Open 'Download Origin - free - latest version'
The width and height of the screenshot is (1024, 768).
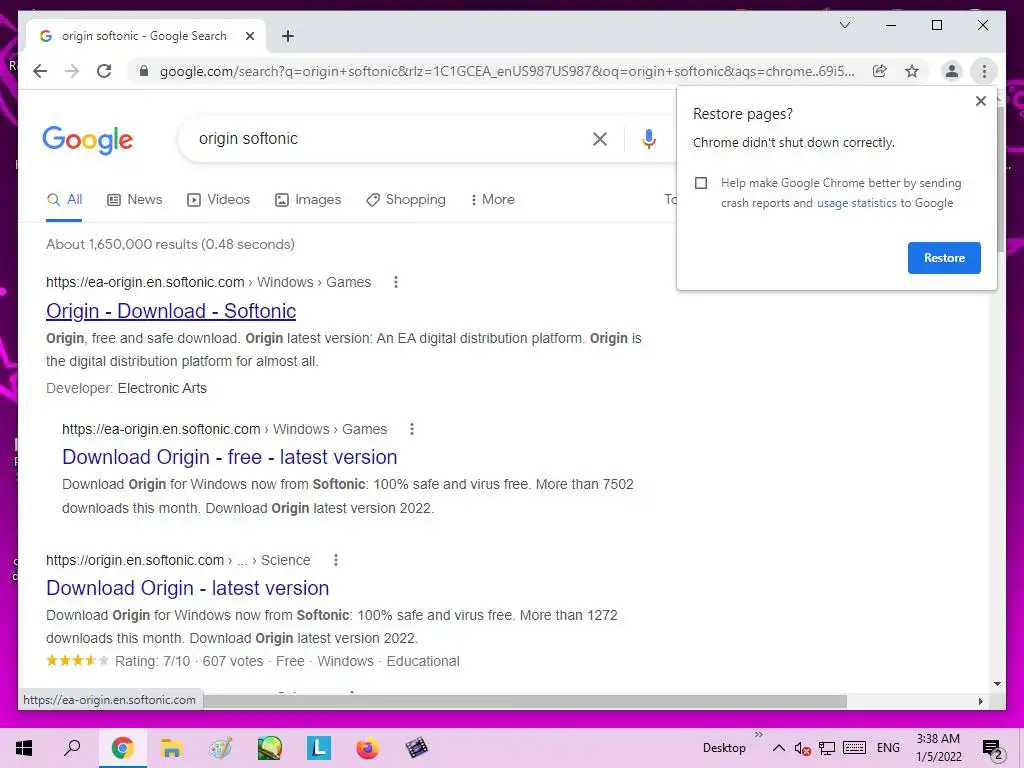[x=230, y=457]
